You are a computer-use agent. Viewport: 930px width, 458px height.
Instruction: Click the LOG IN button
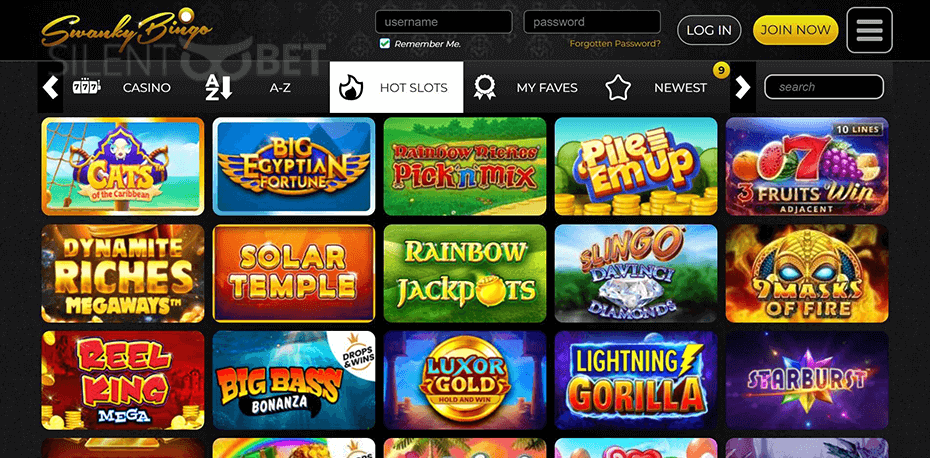(x=709, y=30)
